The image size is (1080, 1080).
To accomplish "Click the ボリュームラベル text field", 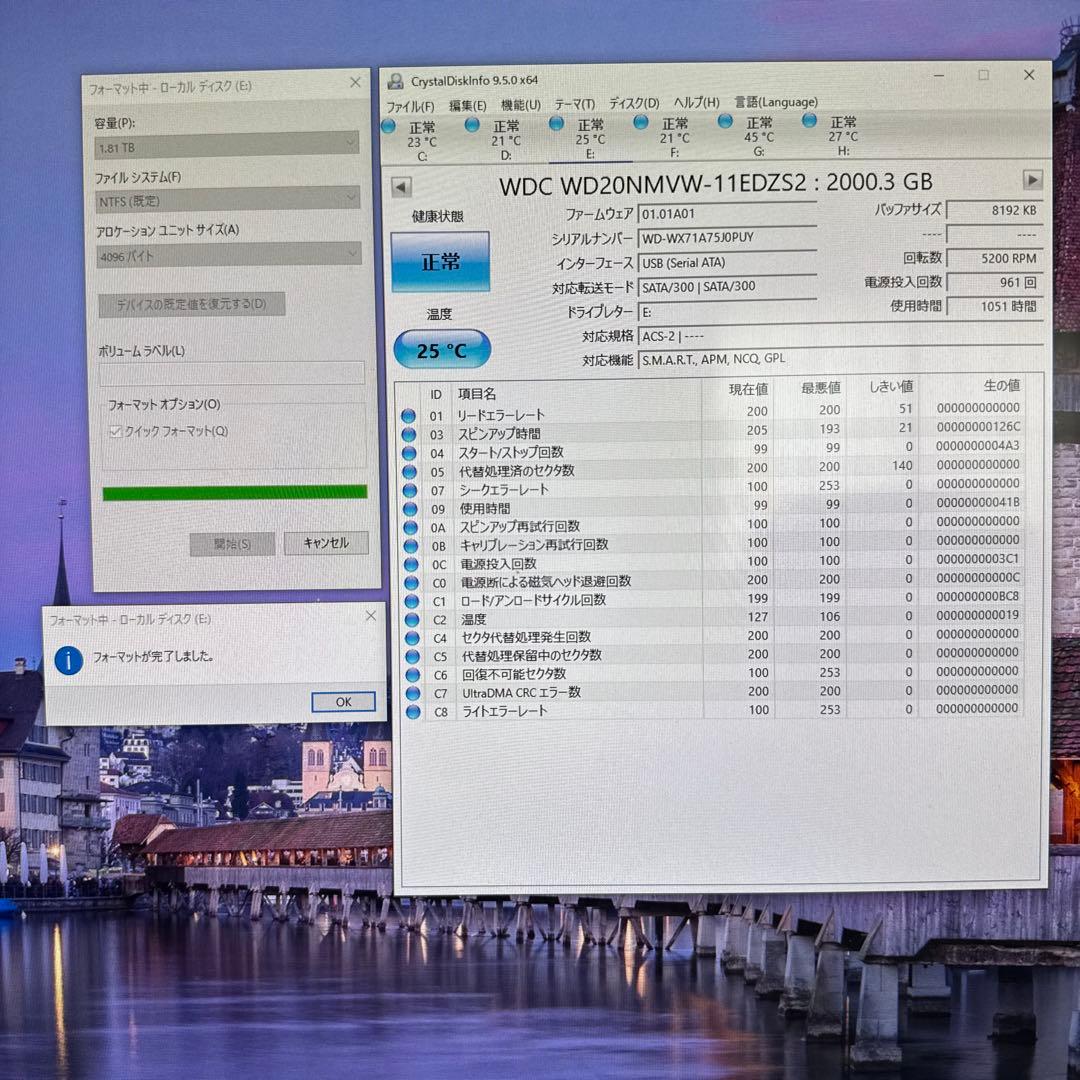I will coord(232,373).
